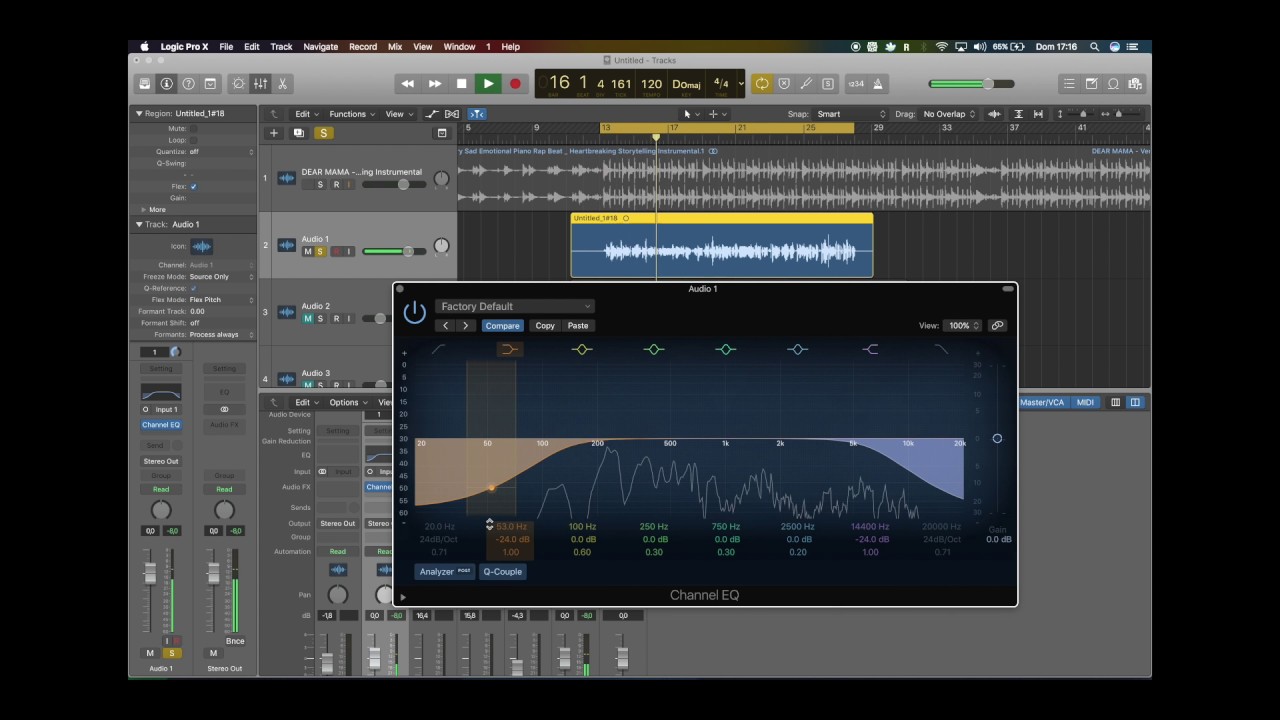Click the Flex show/hide icon
The width and height of the screenshot is (1280, 720).
click(452, 114)
